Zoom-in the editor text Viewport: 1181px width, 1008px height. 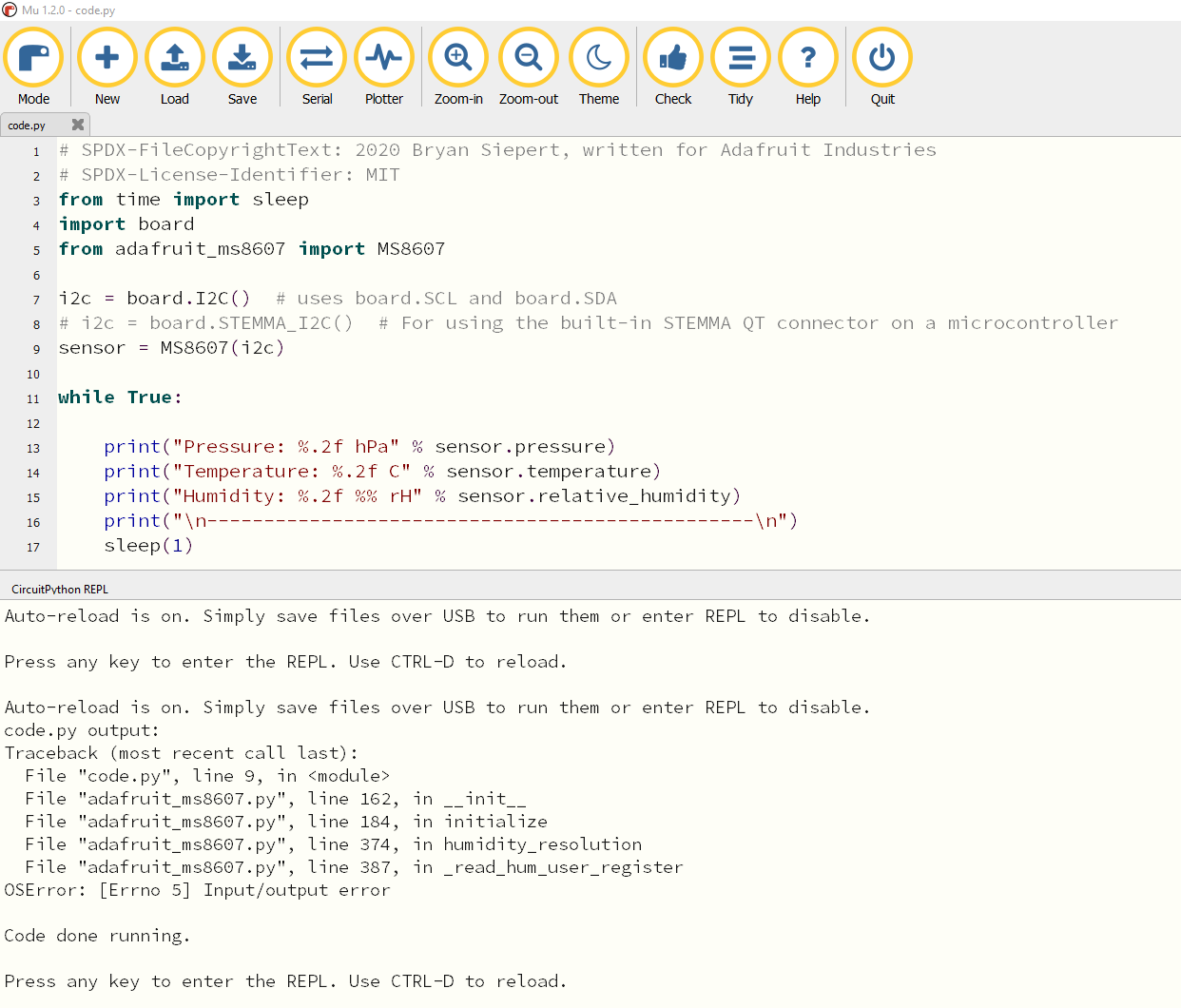[x=458, y=58]
